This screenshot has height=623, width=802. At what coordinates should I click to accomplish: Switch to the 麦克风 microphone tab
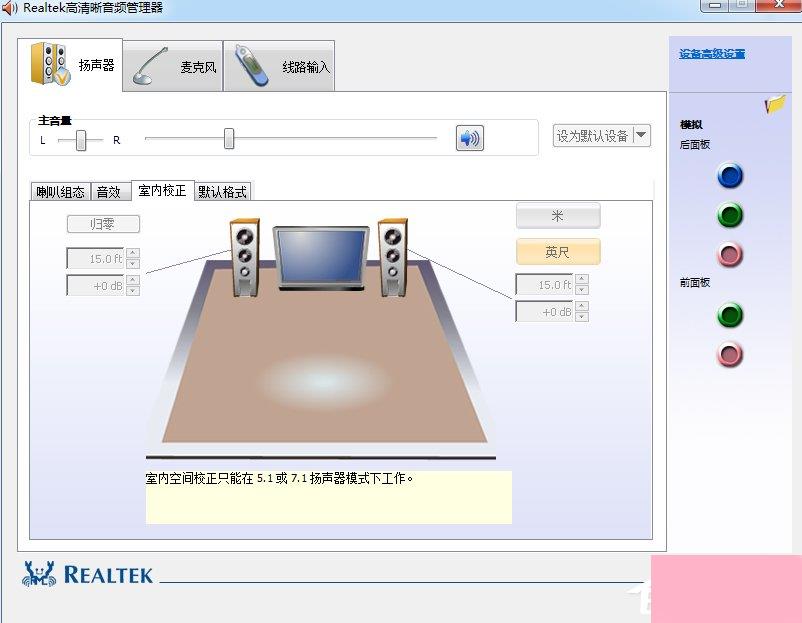tap(173, 66)
